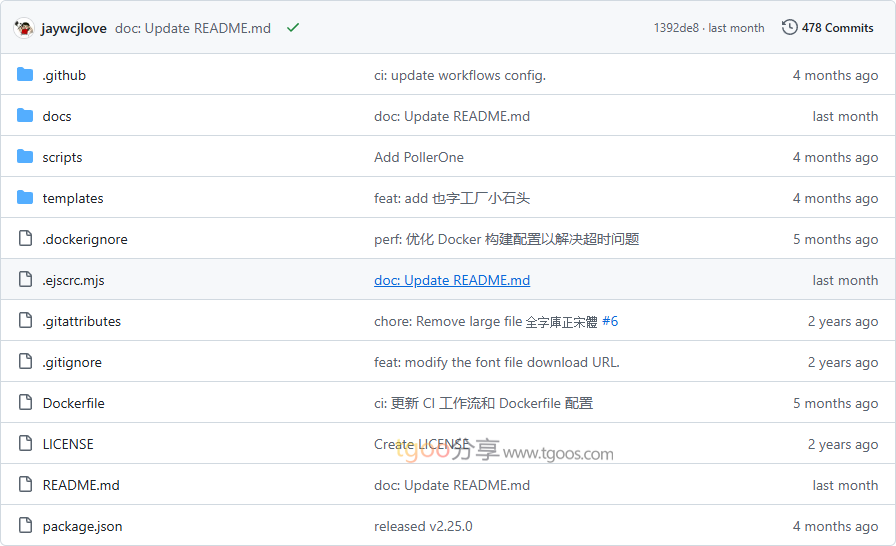The image size is (896, 546).
Task: Open the 'released v2.25.0' commit message
Action: tap(423, 526)
